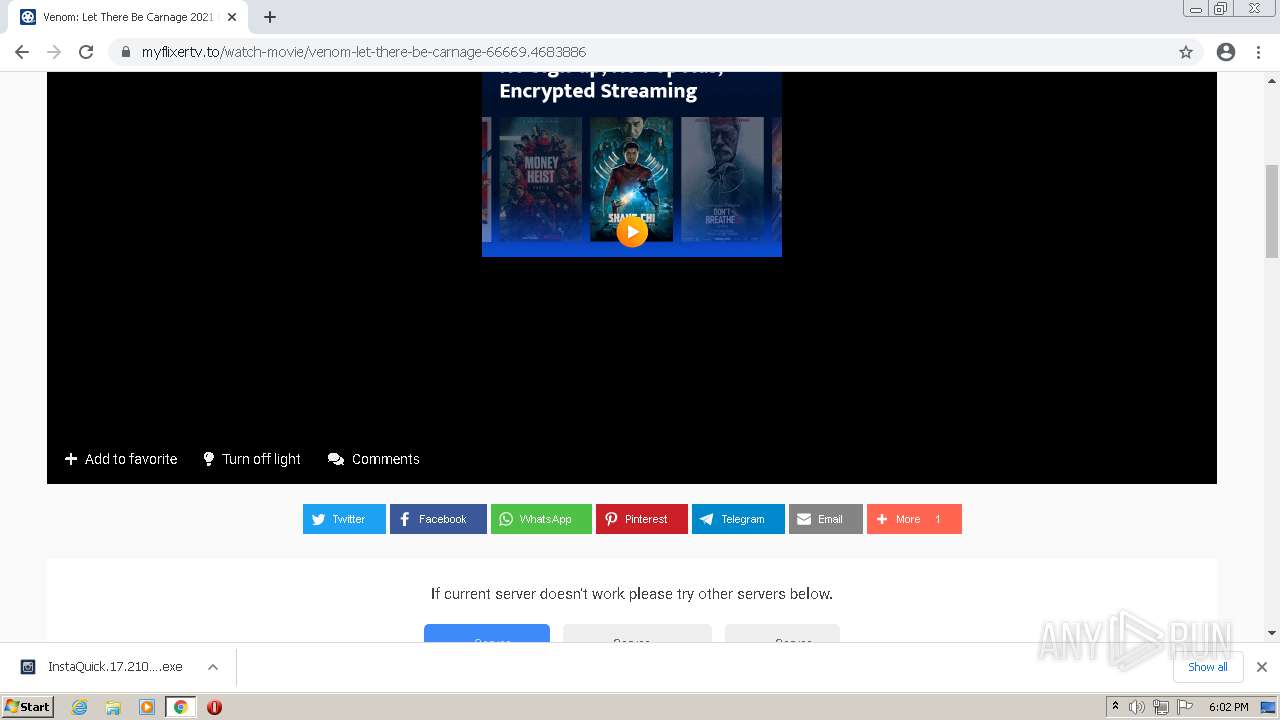This screenshot has height=720, width=1280.
Task: Open the media player taskbar icon
Action: (147, 707)
